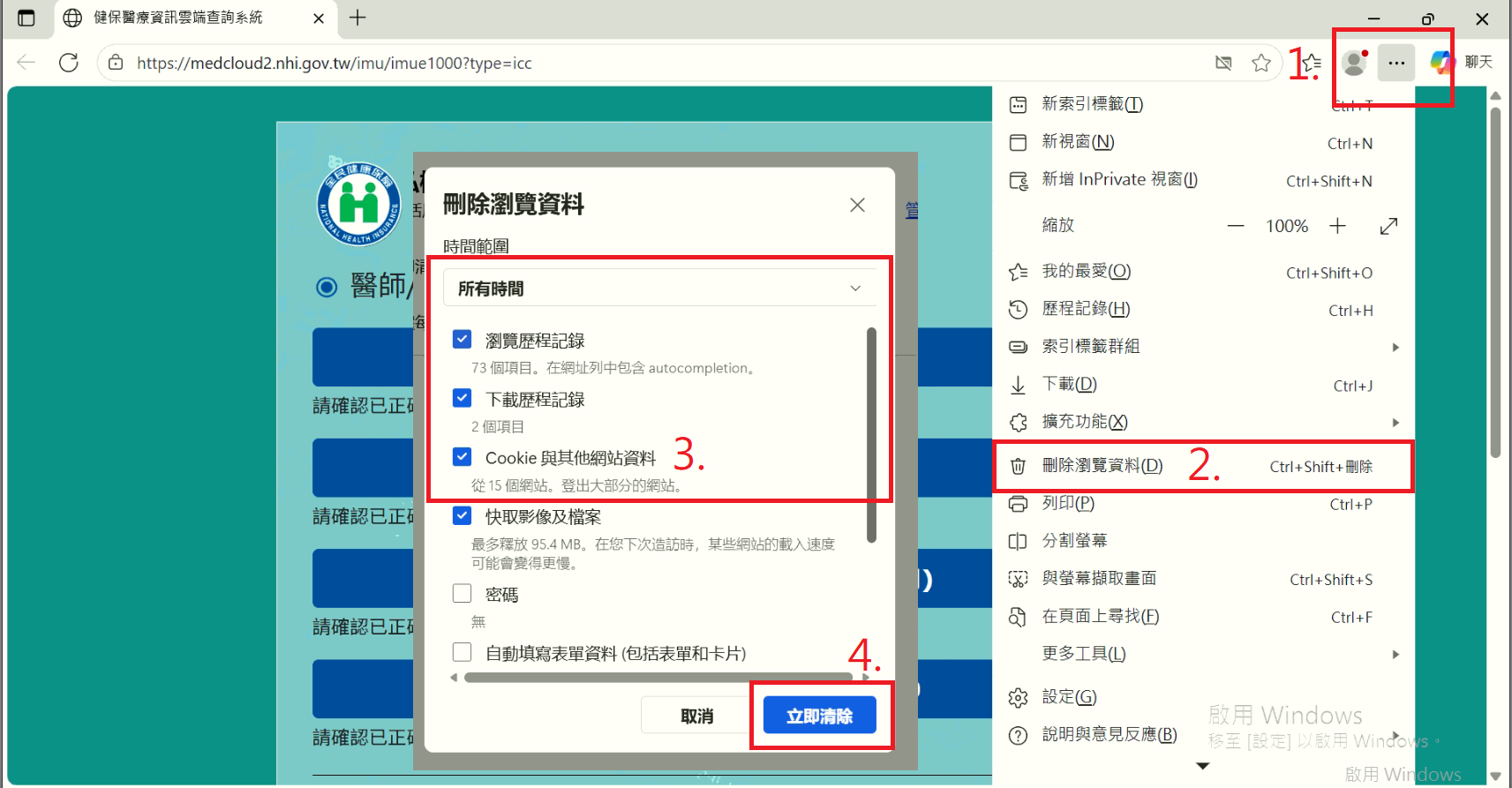The height and width of the screenshot is (788, 1512).
Task: Open 新增 InPrivate 視窗
Action: pyautogui.click(x=1203, y=180)
